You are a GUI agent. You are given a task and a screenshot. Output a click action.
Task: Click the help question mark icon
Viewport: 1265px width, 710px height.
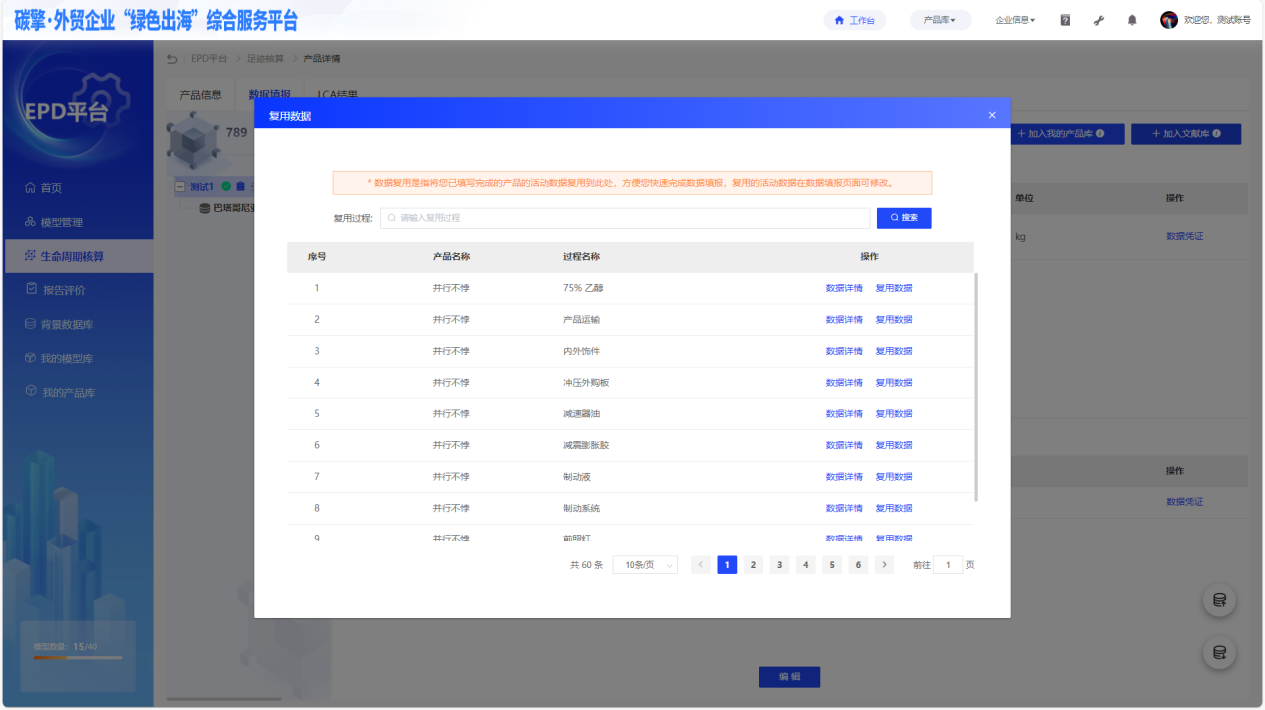(x=1065, y=20)
